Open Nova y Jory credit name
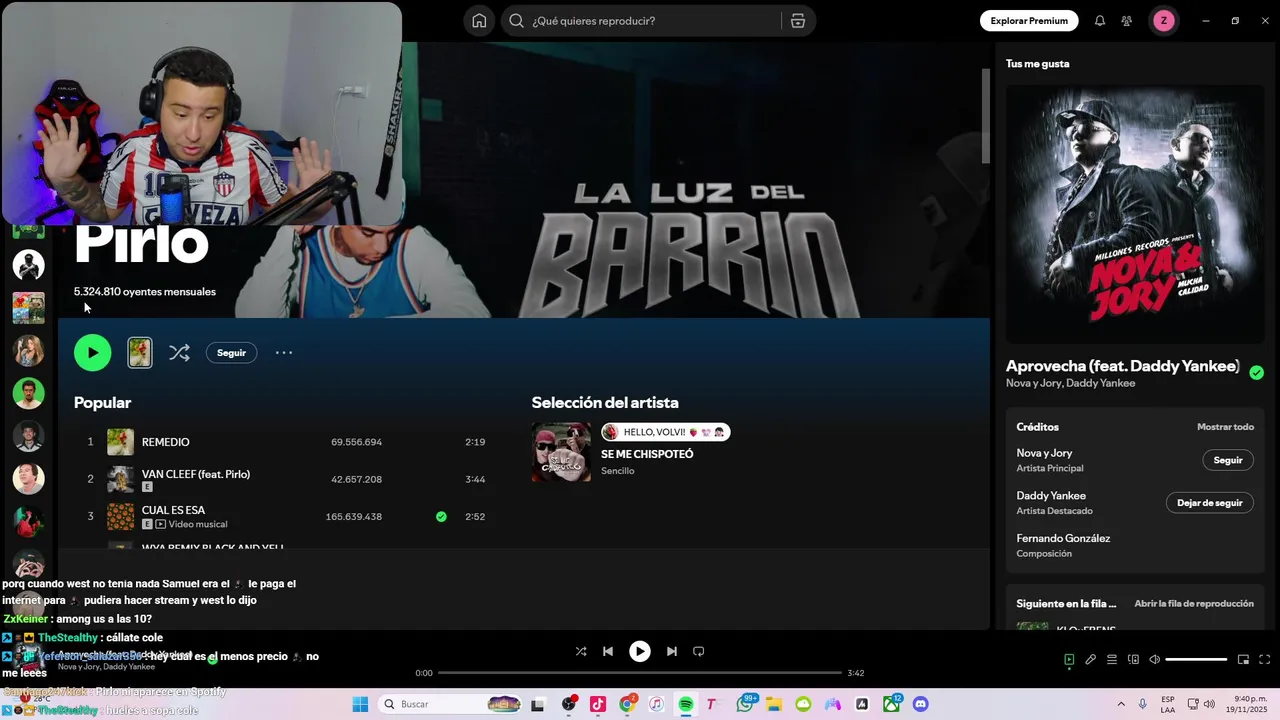 1044,453
